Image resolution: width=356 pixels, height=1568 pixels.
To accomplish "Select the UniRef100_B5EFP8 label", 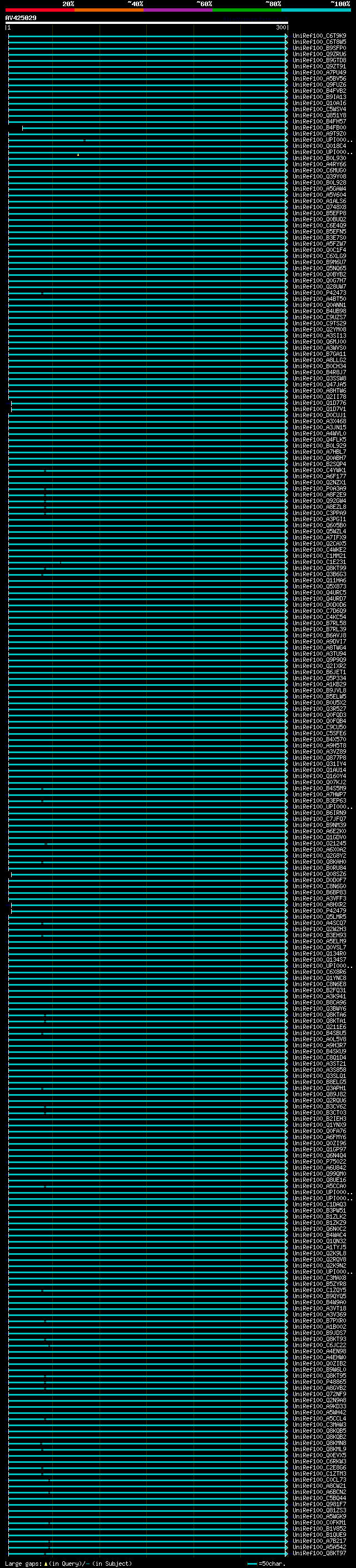I will [319, 213].
